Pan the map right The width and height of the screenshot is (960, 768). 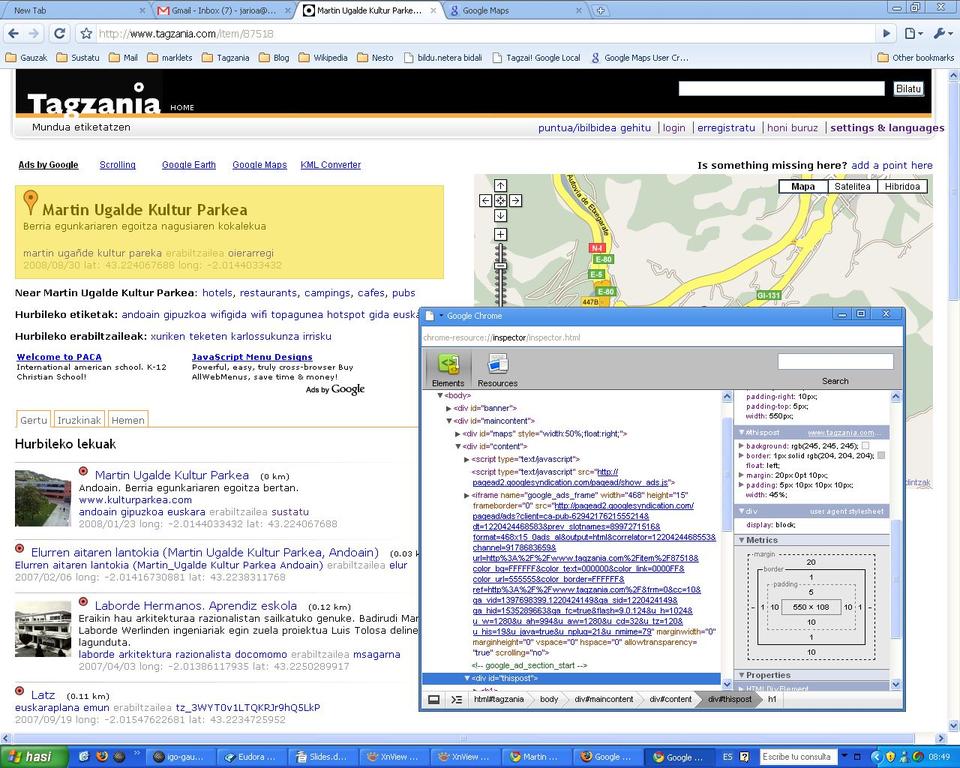click(x=516, y=200)
